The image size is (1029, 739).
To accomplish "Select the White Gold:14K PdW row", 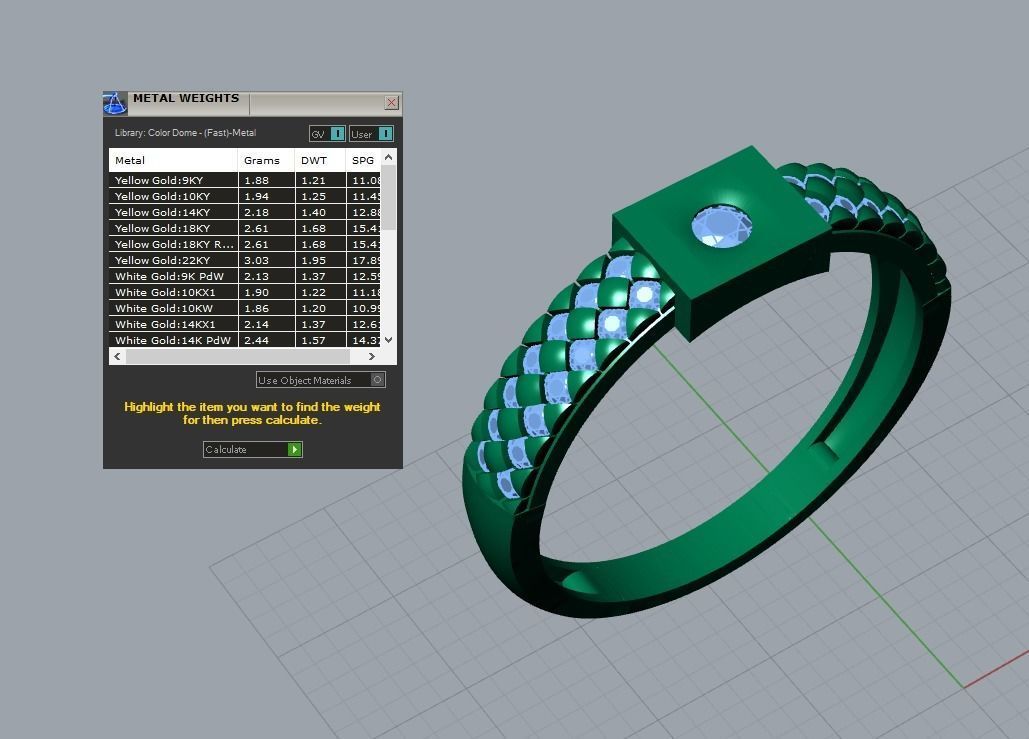I will click(x=245, y=340).
